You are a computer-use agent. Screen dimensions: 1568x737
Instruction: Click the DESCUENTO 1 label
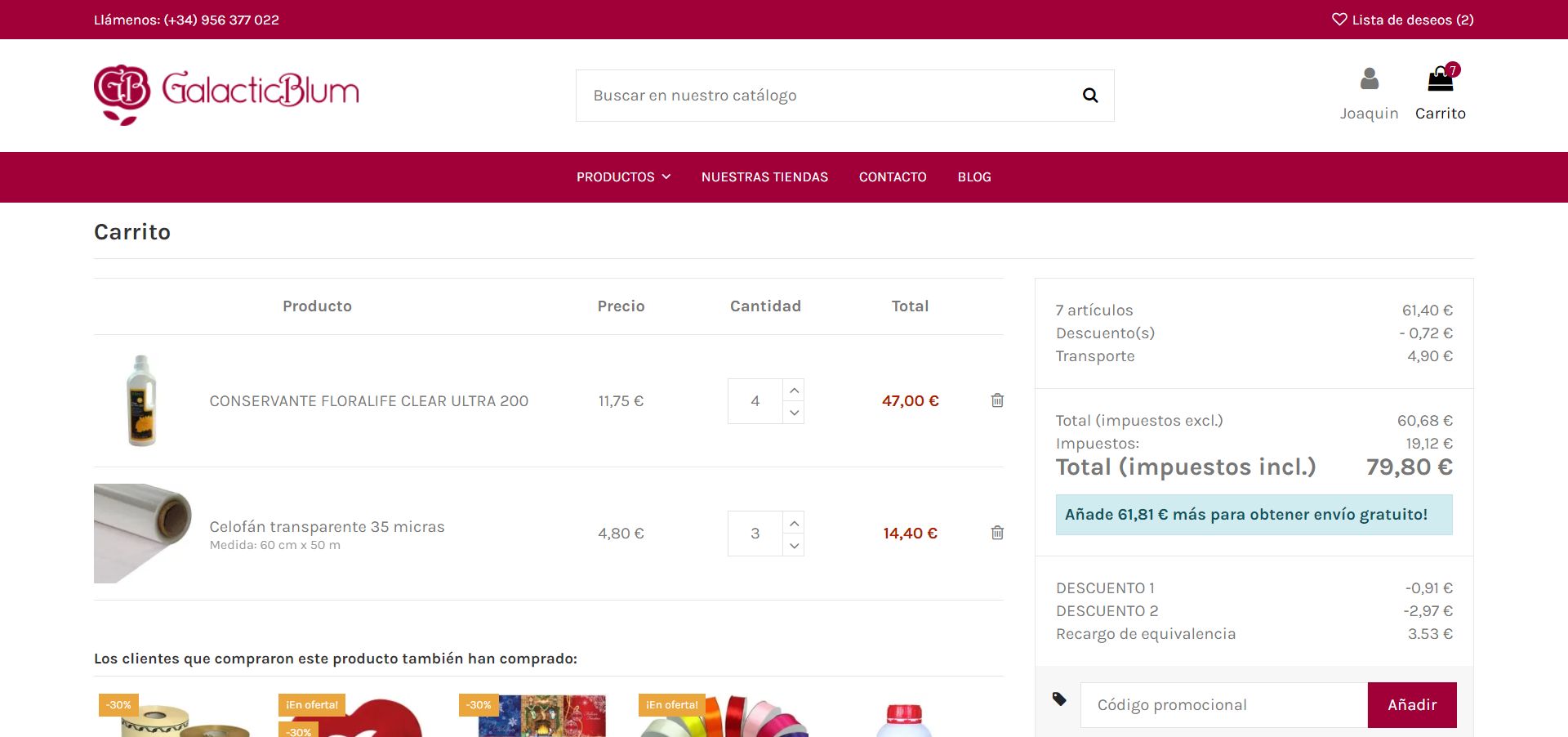[1105, 588]
